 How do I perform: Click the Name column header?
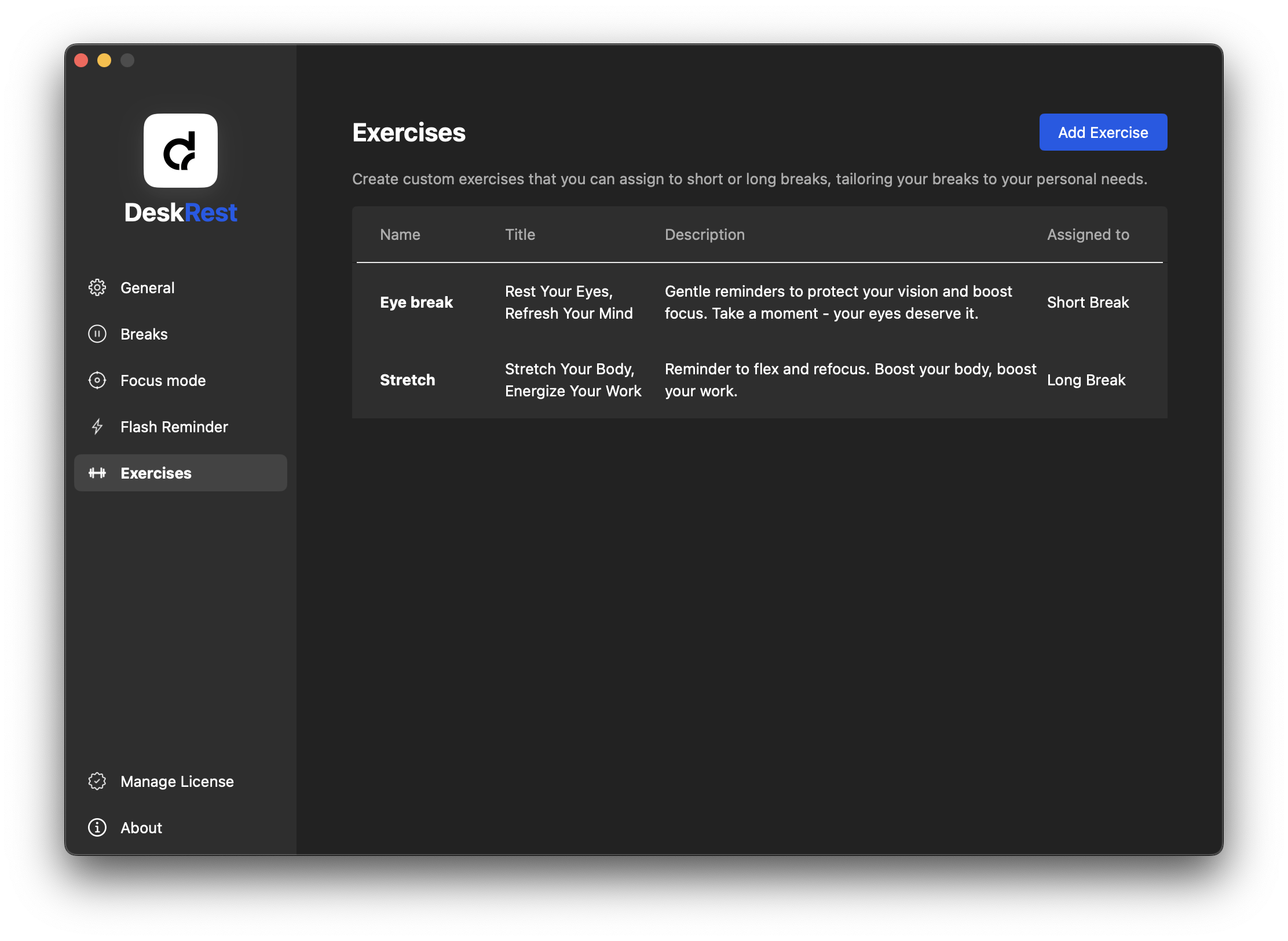coord(400,234)
